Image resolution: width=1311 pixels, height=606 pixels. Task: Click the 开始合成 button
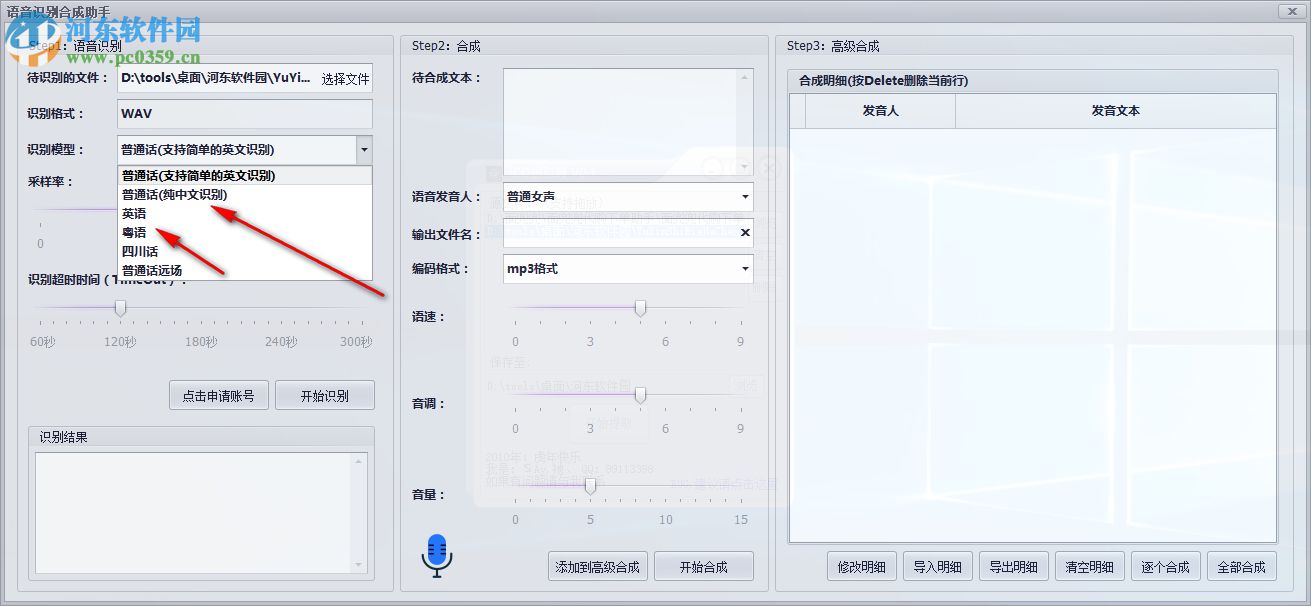[704, 566]
